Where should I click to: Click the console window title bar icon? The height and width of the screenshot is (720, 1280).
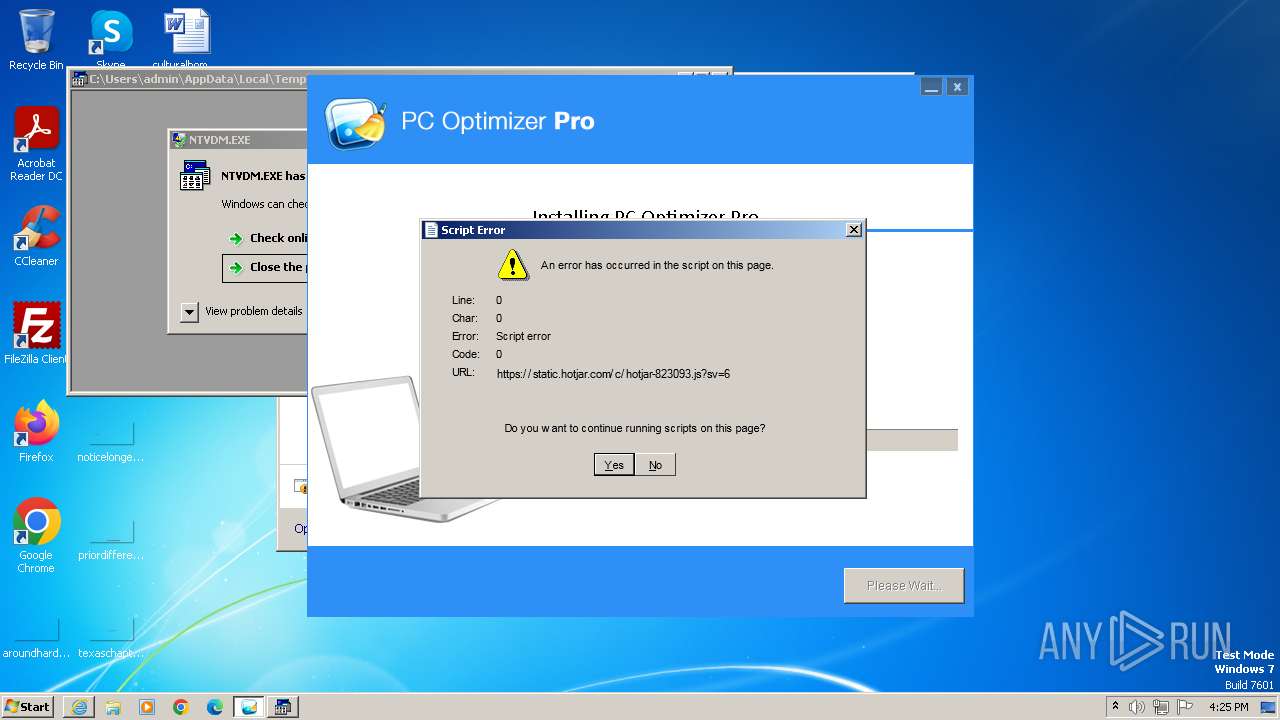click(x=80, y=79)
